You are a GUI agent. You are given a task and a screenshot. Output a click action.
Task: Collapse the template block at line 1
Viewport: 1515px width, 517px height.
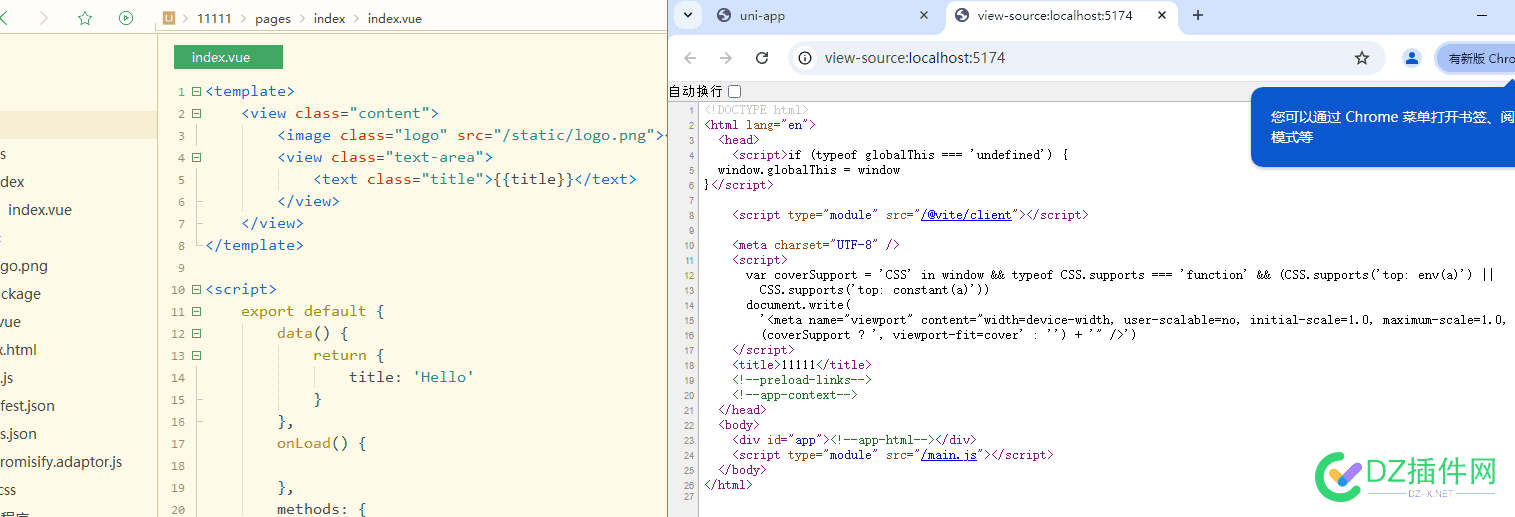coord(196,91)
